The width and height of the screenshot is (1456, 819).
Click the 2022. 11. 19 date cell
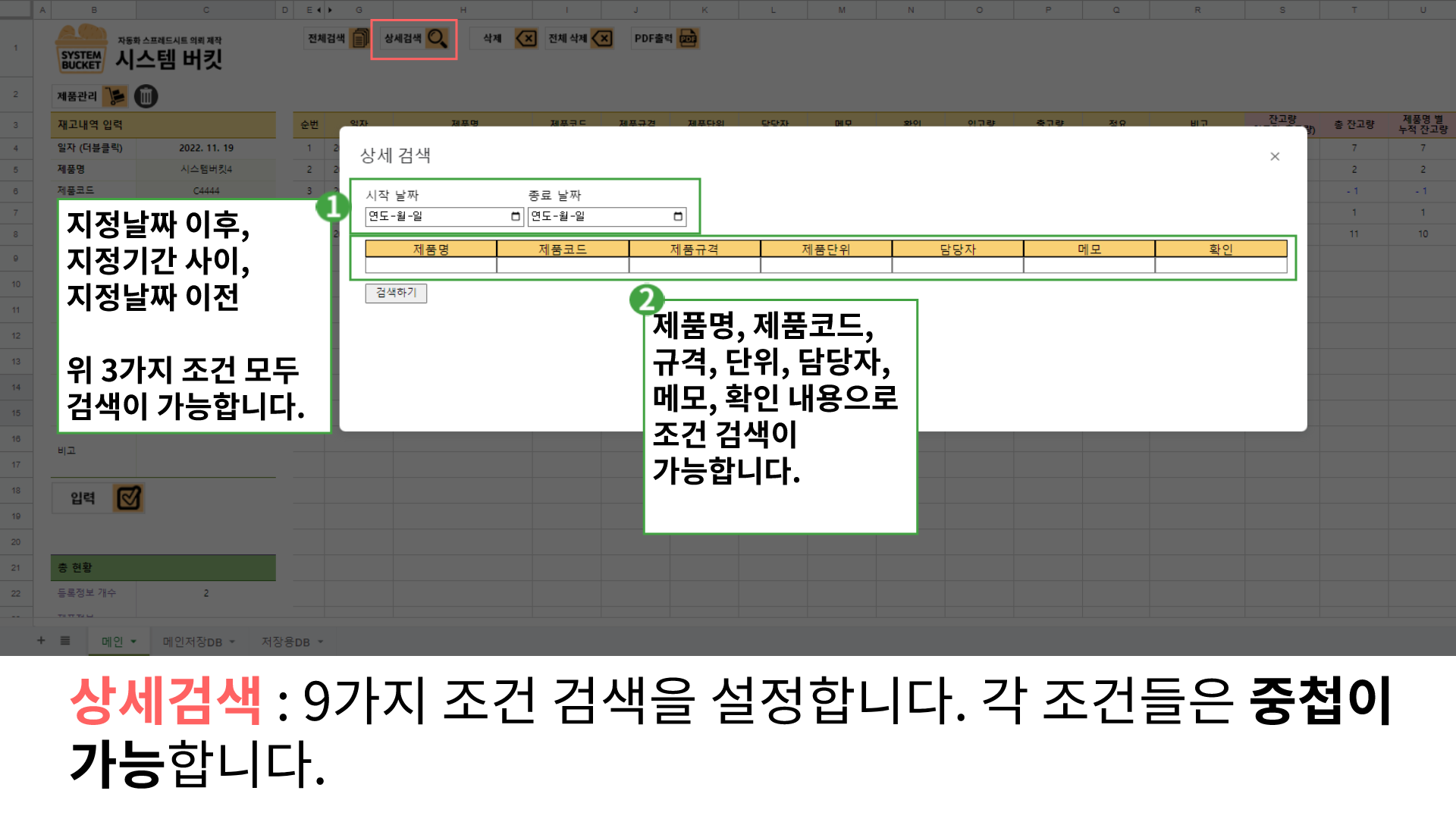tap(206, 148)
